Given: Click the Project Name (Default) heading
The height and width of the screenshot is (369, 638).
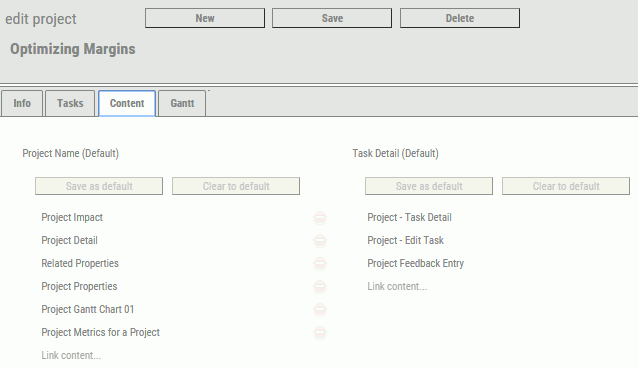Looking at the screenshot, I should [71, 153].
